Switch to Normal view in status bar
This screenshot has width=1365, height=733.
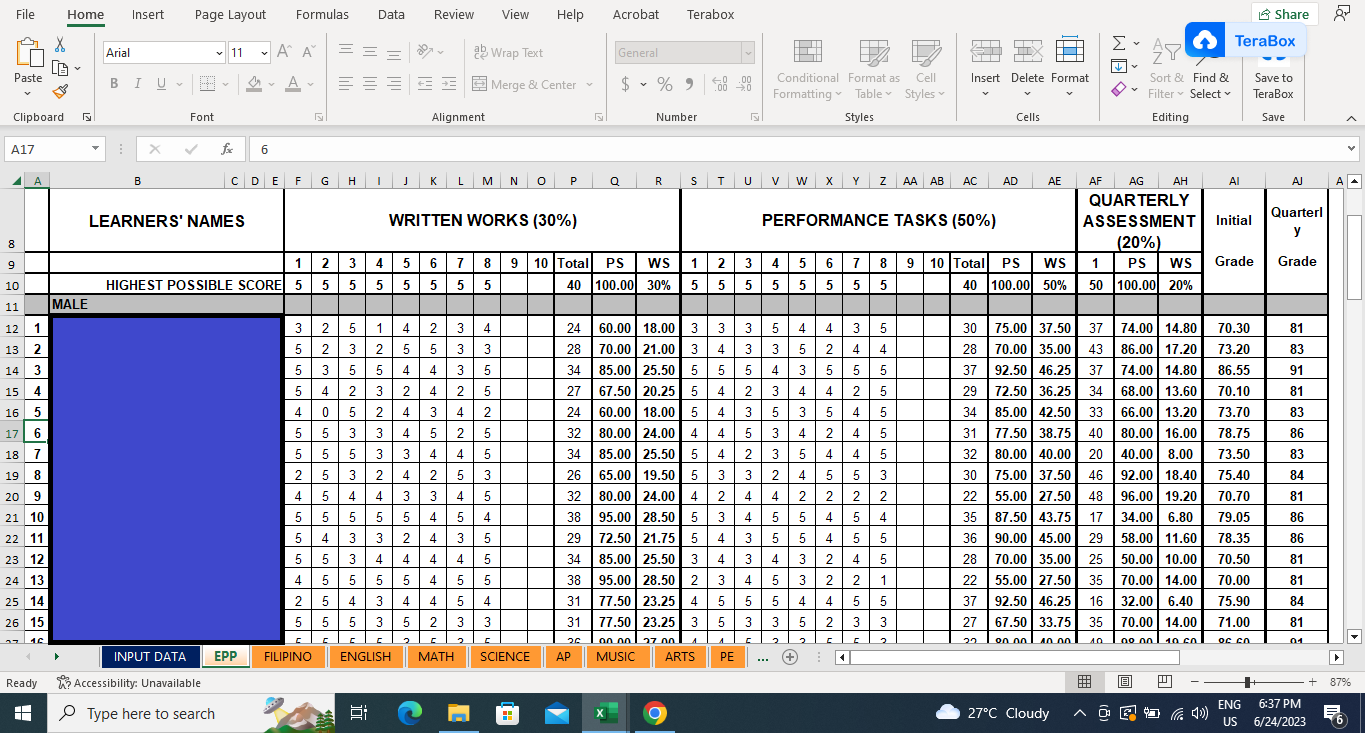(x=1085, y=682)
